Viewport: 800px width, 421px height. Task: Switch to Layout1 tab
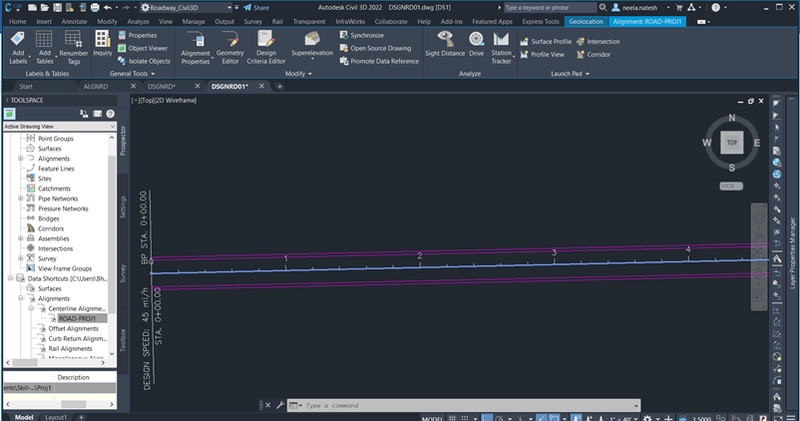[56, 417]
